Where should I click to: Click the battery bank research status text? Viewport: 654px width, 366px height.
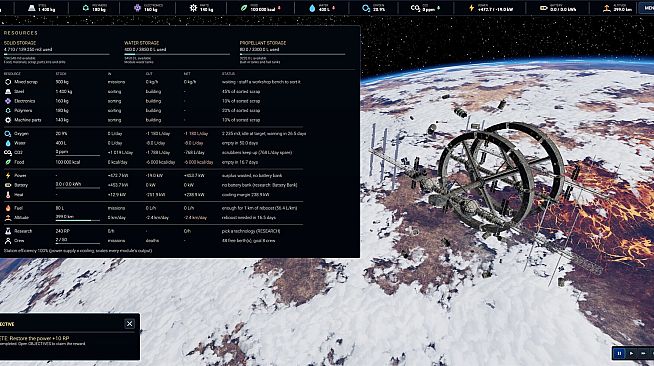pyautogui.click(x=259, y=185)
